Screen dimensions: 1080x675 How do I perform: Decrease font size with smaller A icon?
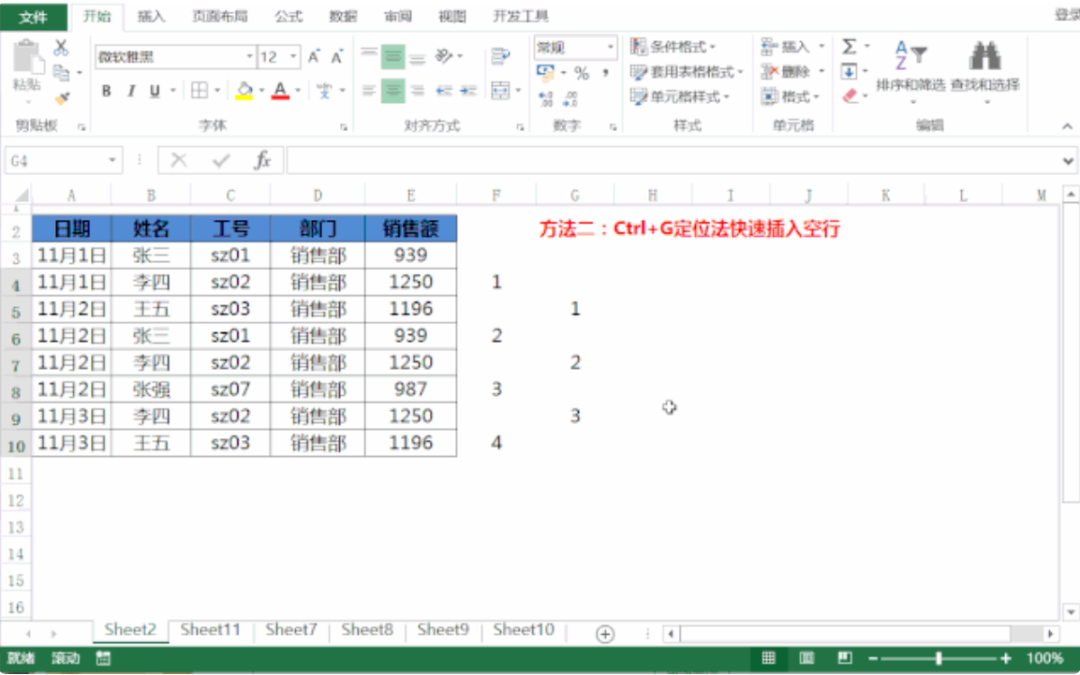(337, 56)
